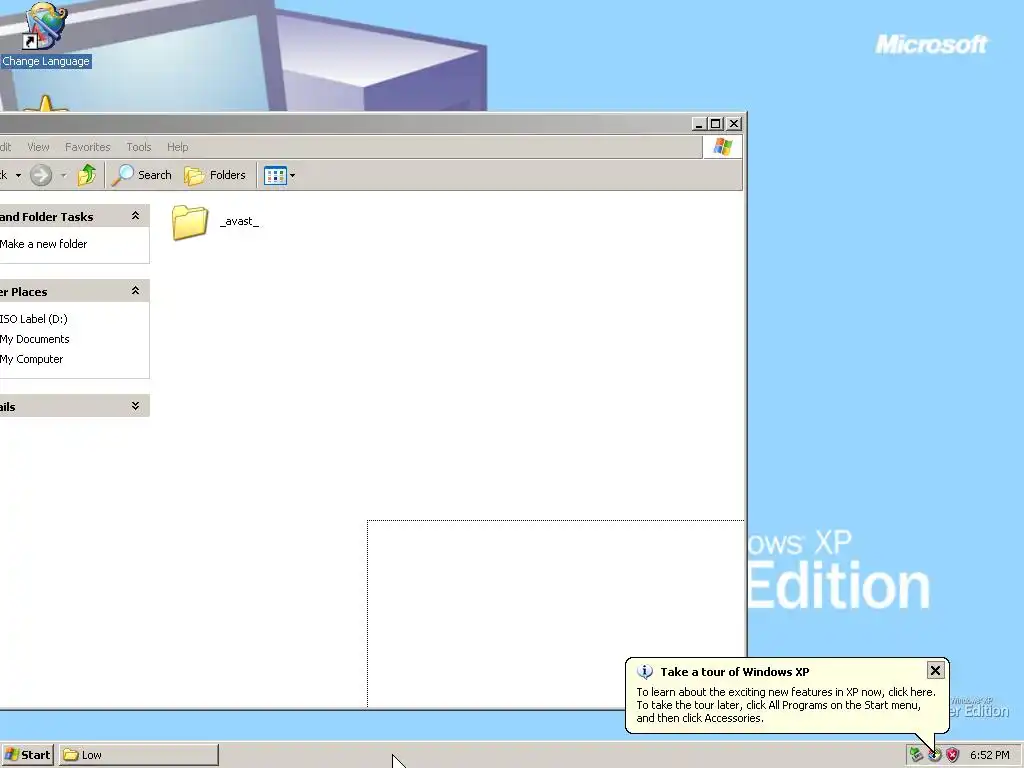This screenshot has width=1024, height=768.
Task: Go to My Documents
Action: coord(35,339)
